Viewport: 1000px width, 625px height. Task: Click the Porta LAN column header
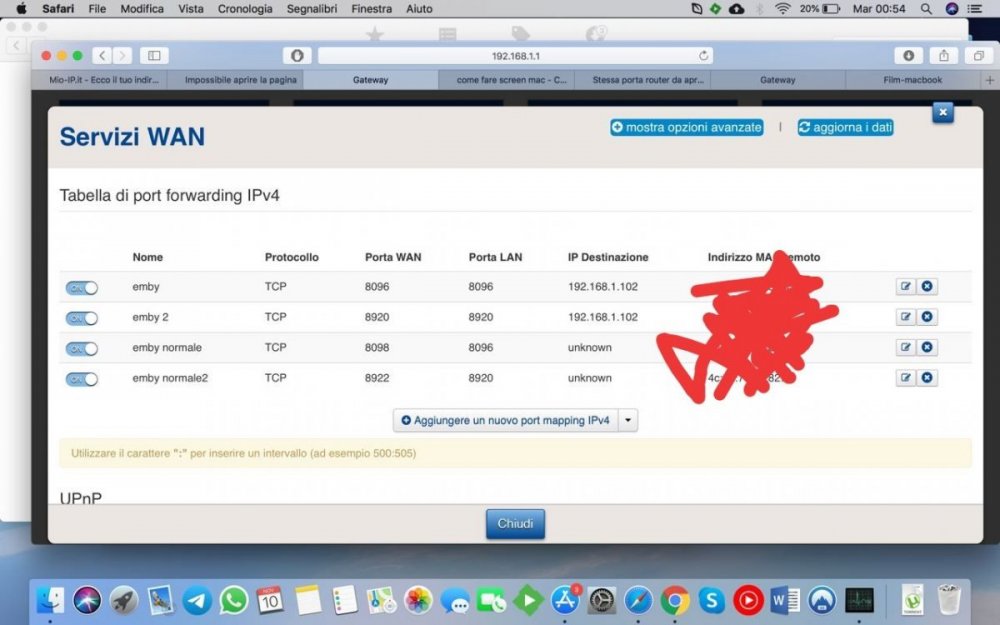(x=495, y=257)
